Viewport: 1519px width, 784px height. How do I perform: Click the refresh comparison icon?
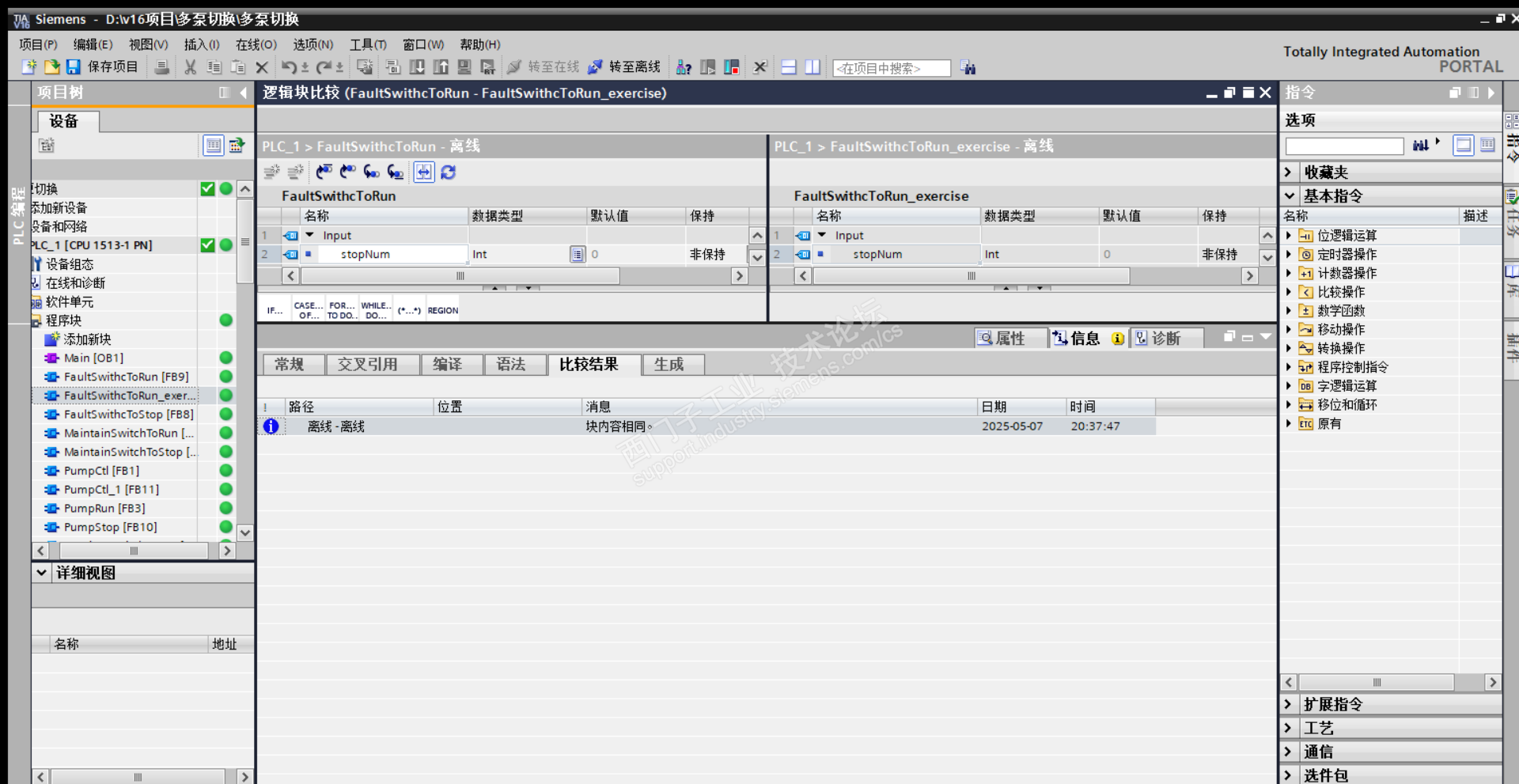(449, 172)
